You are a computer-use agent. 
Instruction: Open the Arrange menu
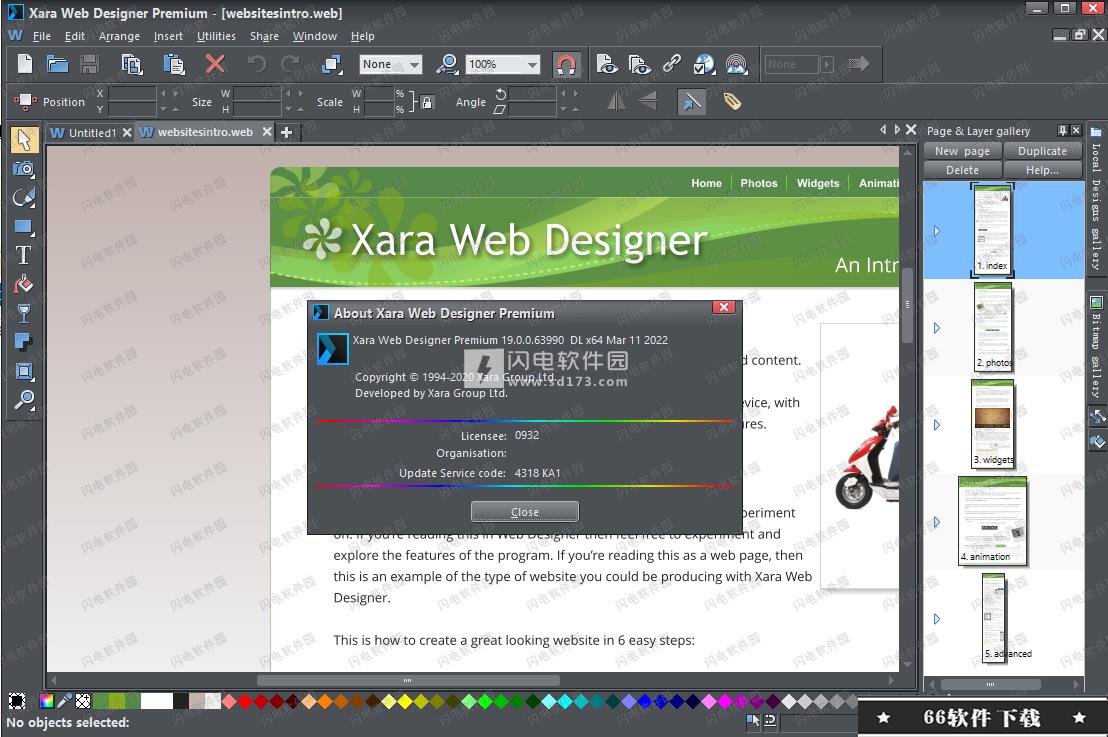pyautogui.click(x=119, y=36)
